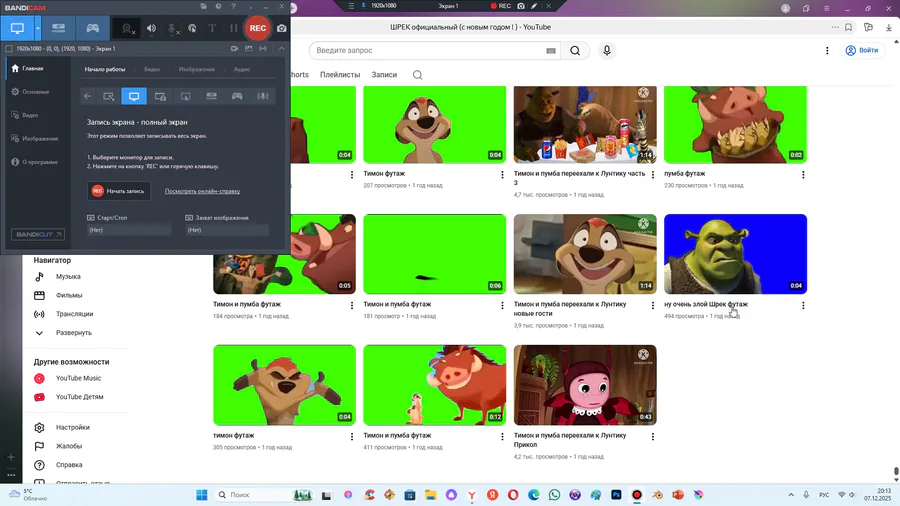Click Старт/Стоп hotkey field
This screenshot has height=506, width=900.
tap(129, 230)
